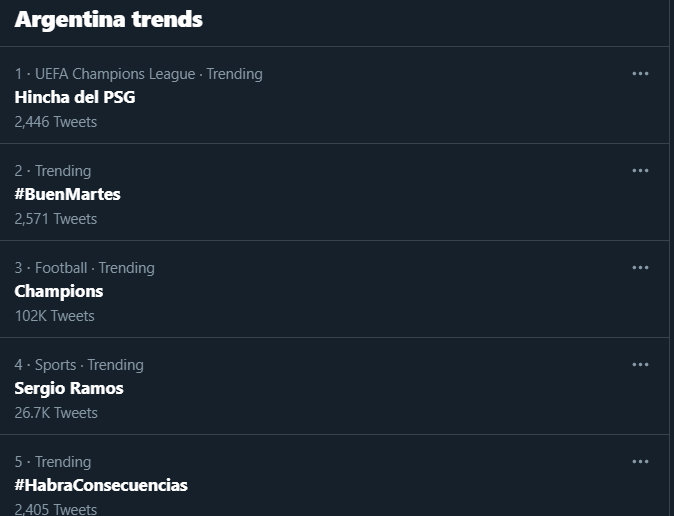Open more options for #BuenMartes trend
Viewport: 674px width, 516px height.
pyautogui.click(x=640, y=171)
